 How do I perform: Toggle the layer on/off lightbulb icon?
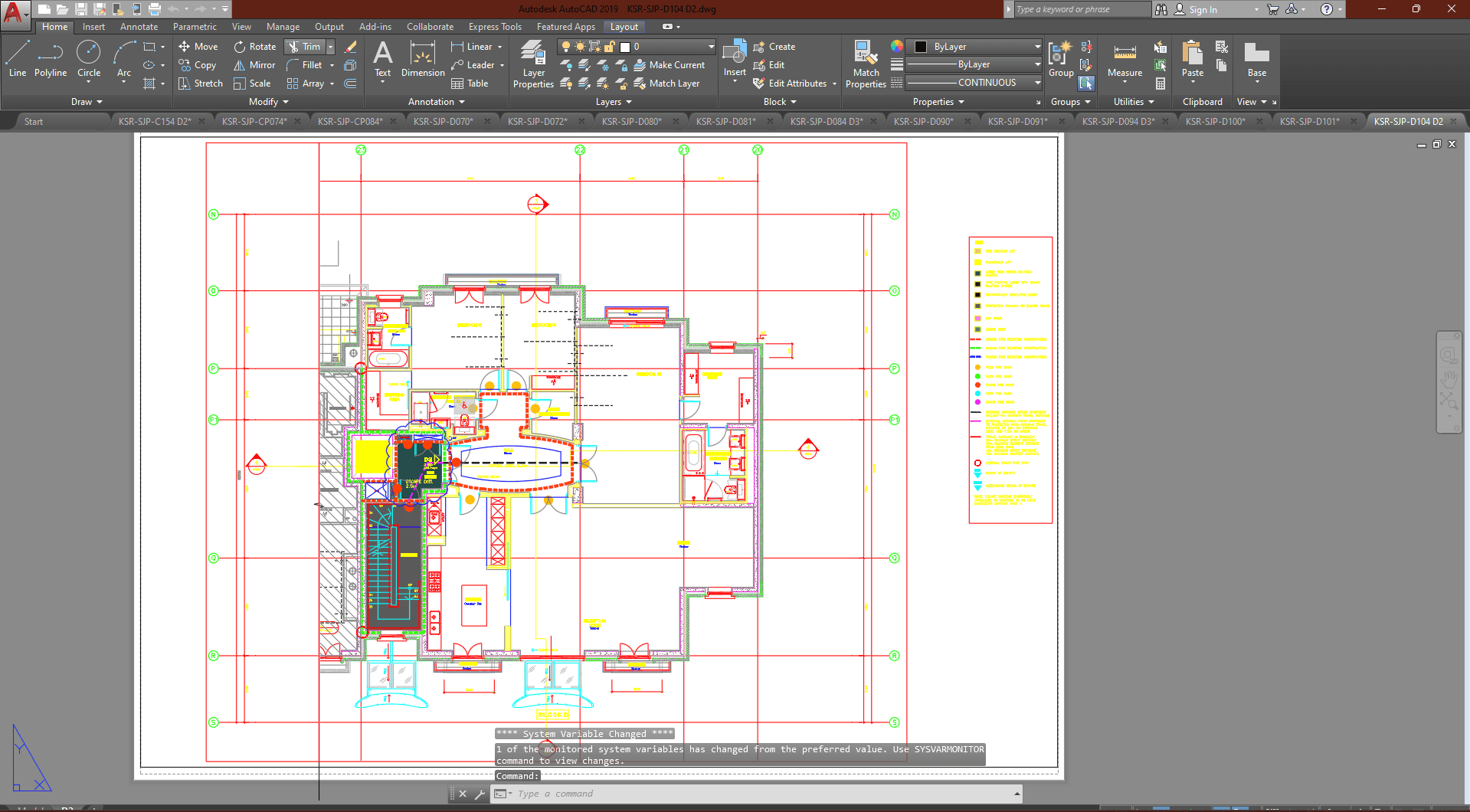tap(566, 47)
